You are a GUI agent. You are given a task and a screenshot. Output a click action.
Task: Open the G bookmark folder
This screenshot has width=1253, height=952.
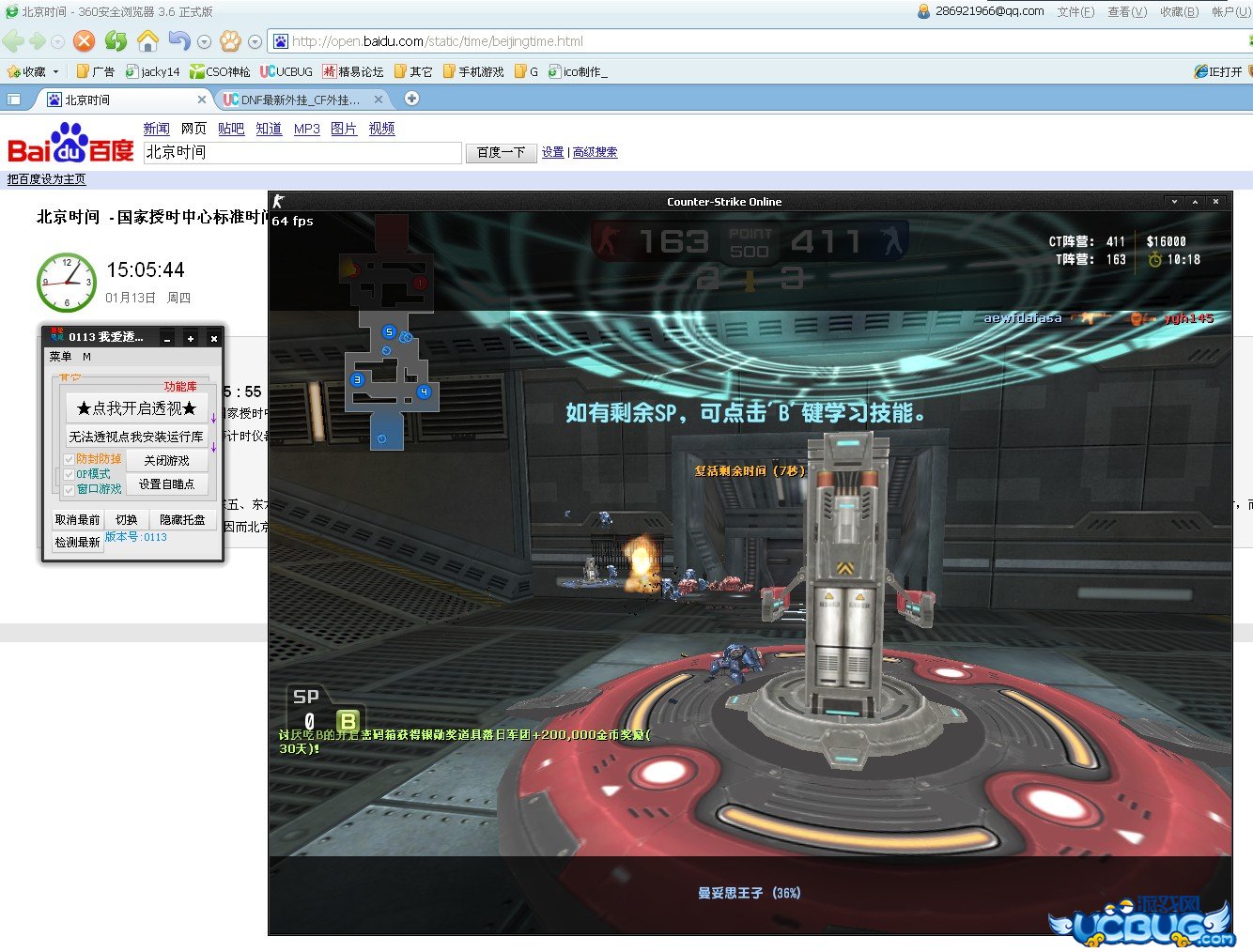[527, 71]
